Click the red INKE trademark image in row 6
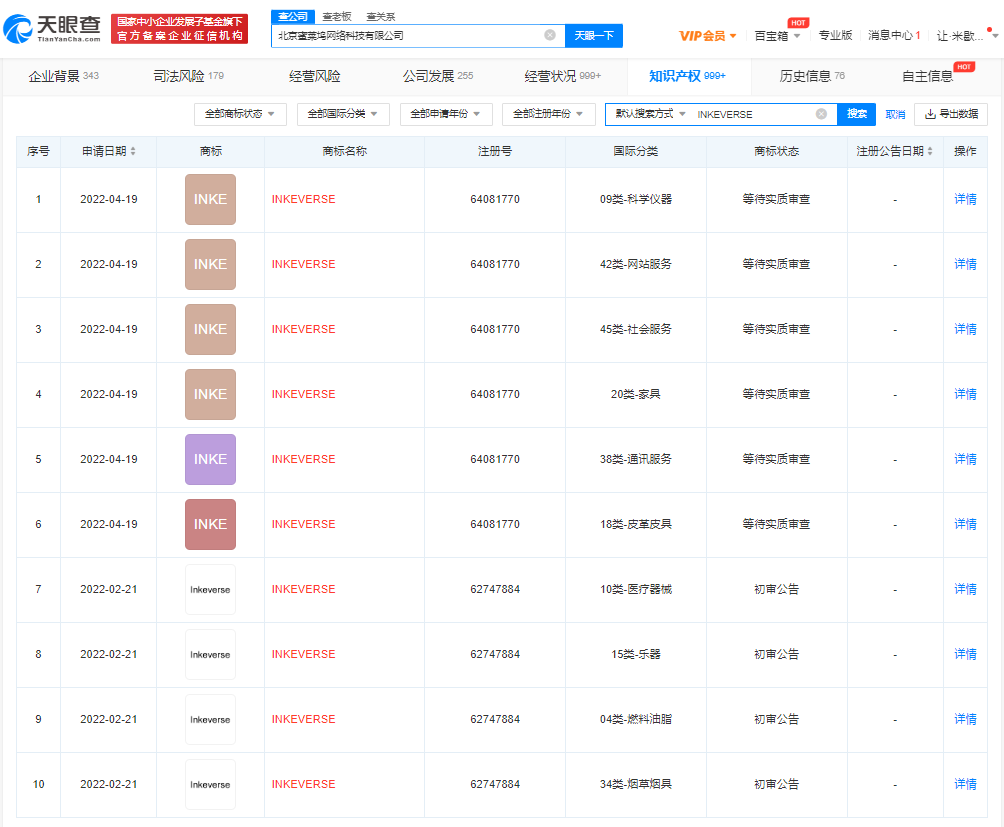 click(210, 524)
